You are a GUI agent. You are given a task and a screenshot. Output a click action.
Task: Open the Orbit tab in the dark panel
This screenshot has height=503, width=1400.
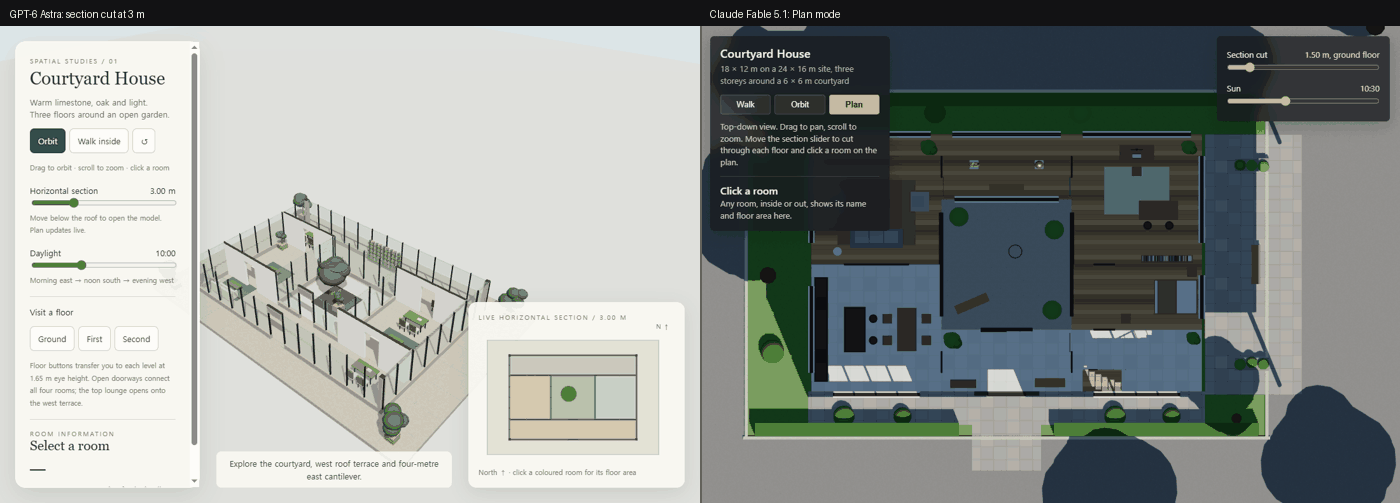click(800, 104)
